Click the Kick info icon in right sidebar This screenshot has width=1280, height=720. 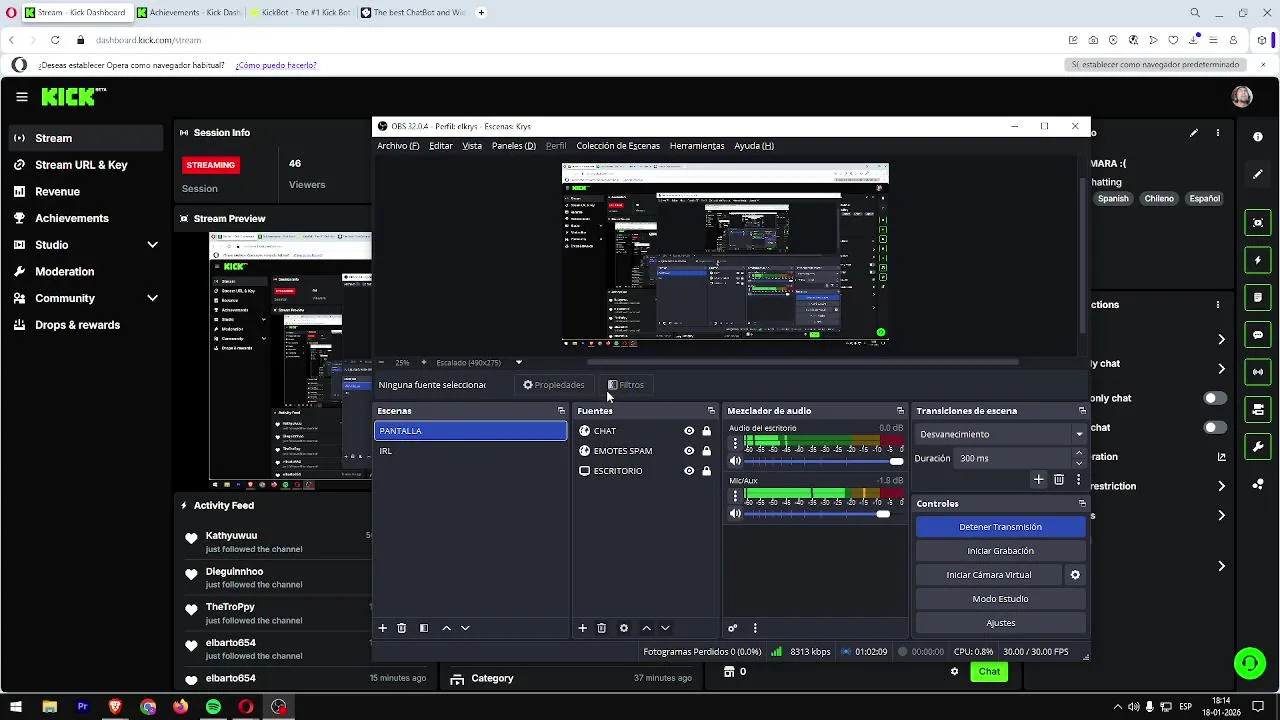tap(1258, 136)
